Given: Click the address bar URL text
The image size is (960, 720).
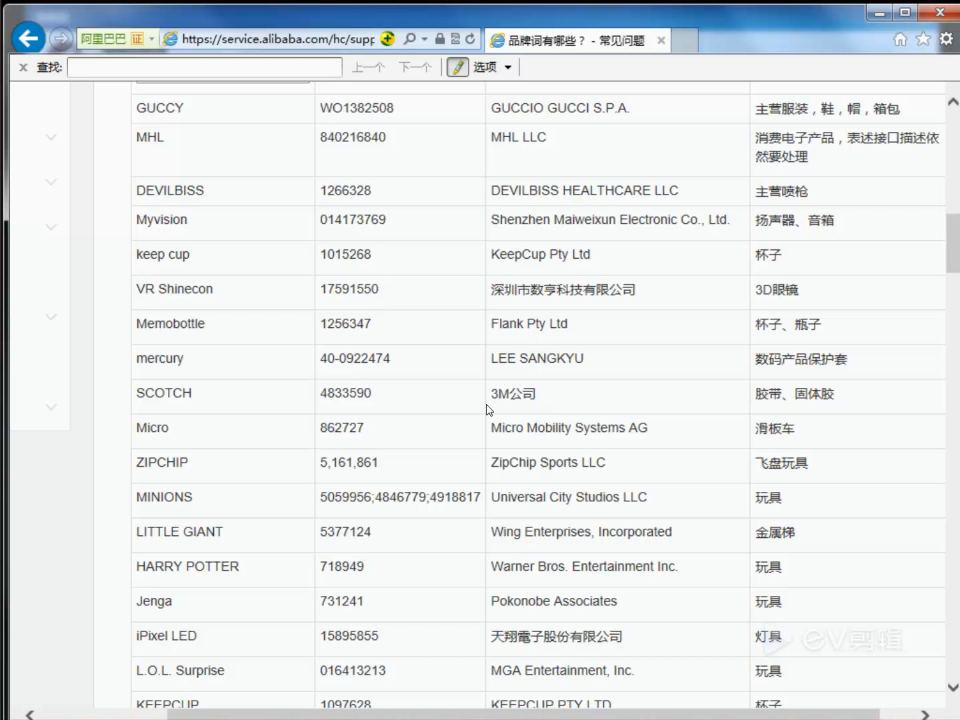Looking at the screenshot, I should click(x=278, y=39).
